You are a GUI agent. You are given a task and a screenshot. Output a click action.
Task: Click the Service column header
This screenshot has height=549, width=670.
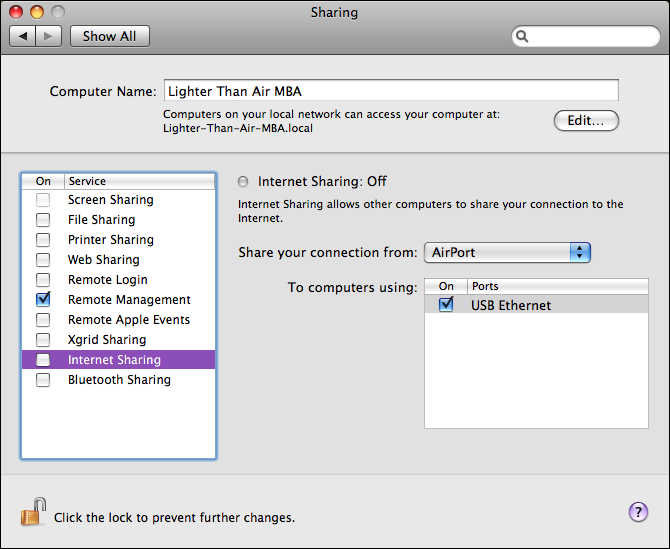click(138, 181)
